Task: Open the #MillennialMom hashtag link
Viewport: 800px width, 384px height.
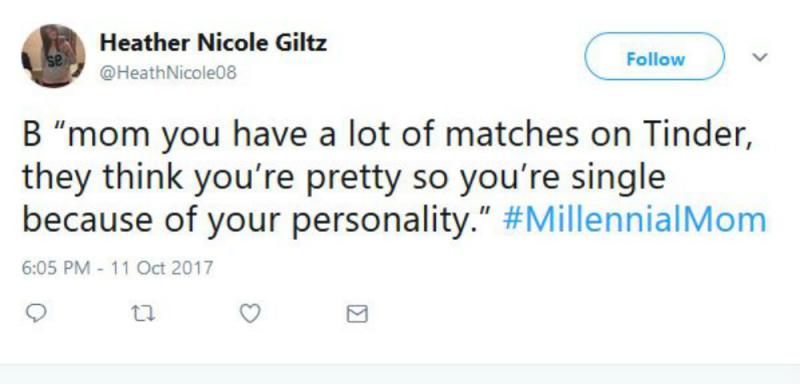Action: 634,219
